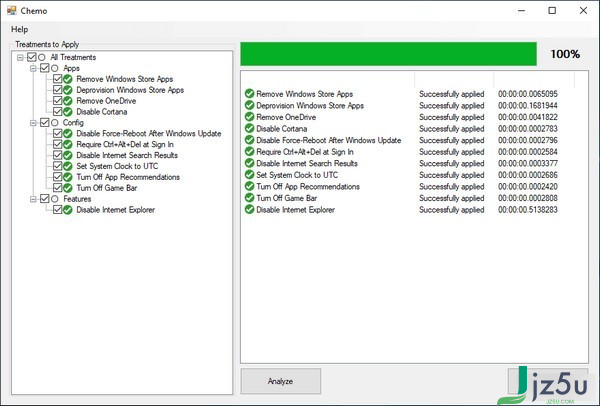Select Turn Off App Recommendations tree label
600x406 pixels.
point(128,177)
